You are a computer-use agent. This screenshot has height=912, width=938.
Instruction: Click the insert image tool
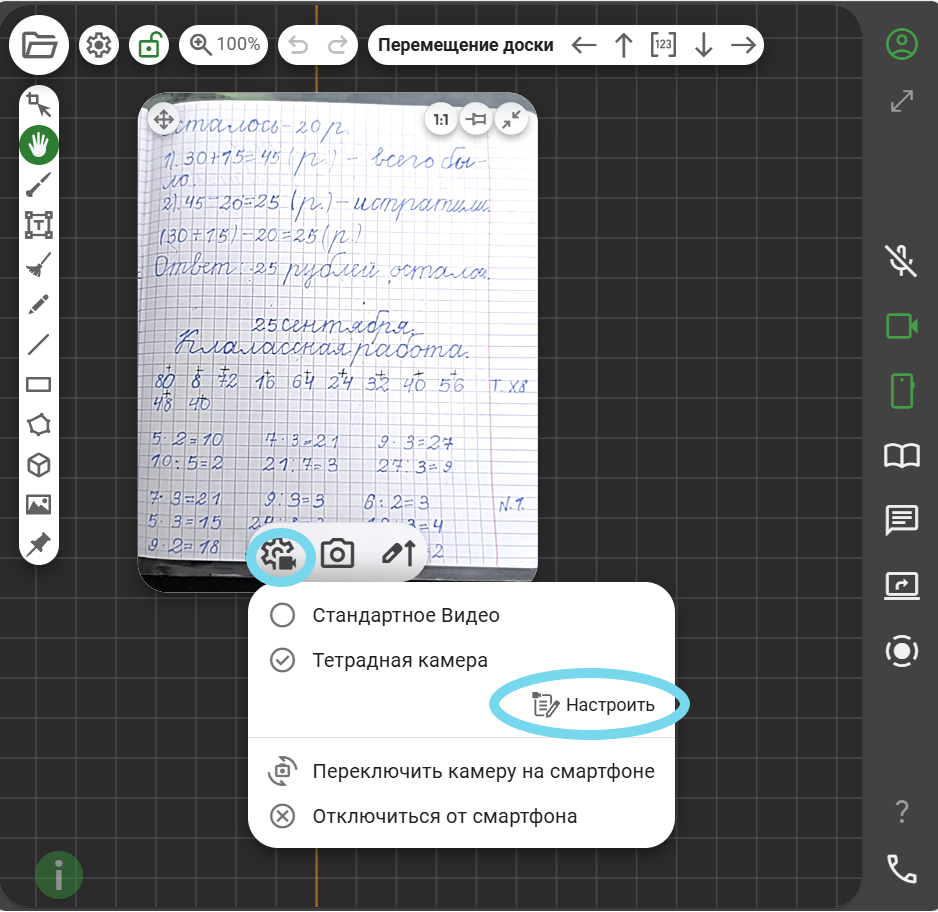point(39,505)
